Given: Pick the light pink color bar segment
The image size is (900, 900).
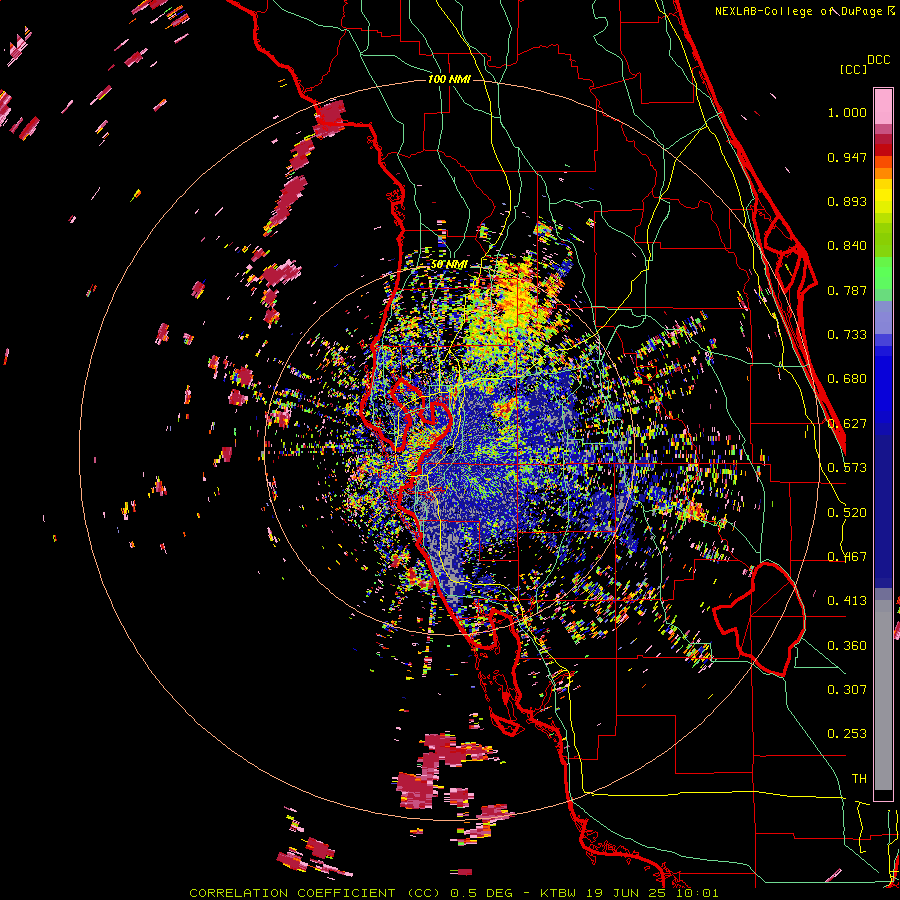Looking at the screenshot, I should click(883, 106).
